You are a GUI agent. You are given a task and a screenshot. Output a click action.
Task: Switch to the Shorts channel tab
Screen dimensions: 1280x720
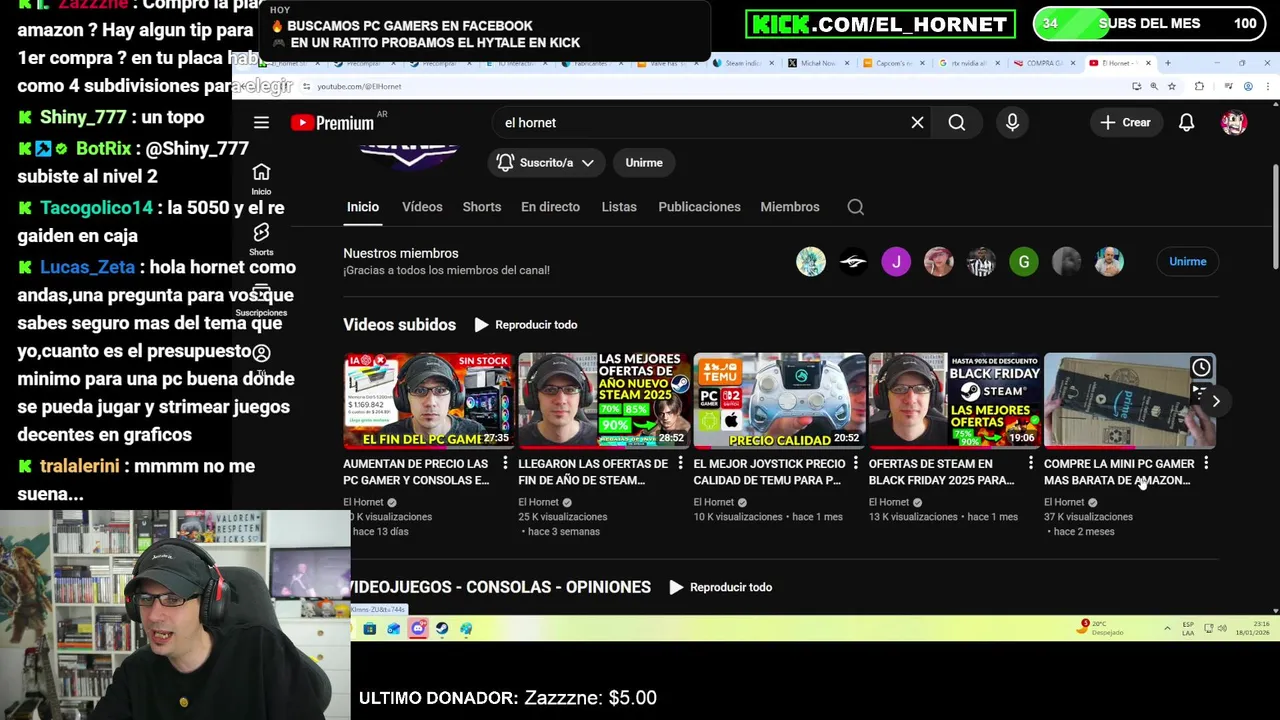[482, 207]
